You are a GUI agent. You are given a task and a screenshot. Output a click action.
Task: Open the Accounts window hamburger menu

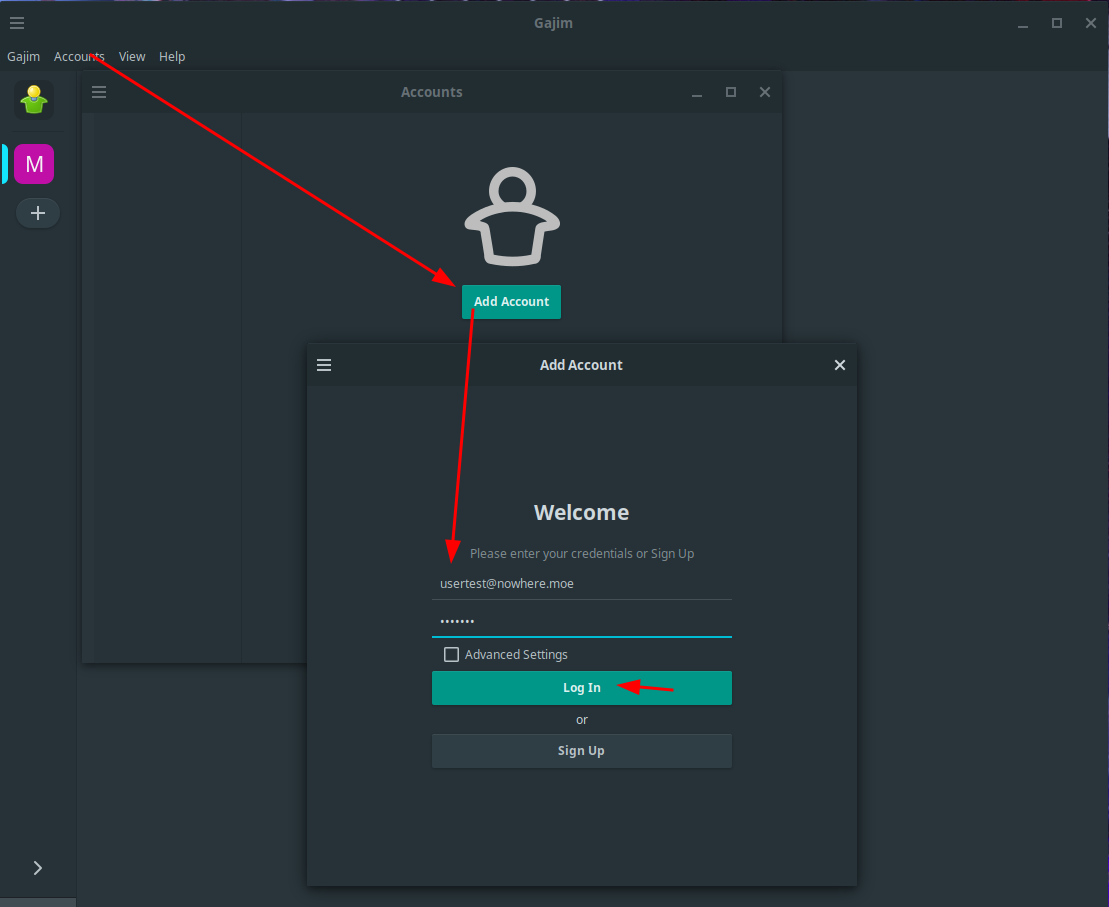tap(99, 92)
